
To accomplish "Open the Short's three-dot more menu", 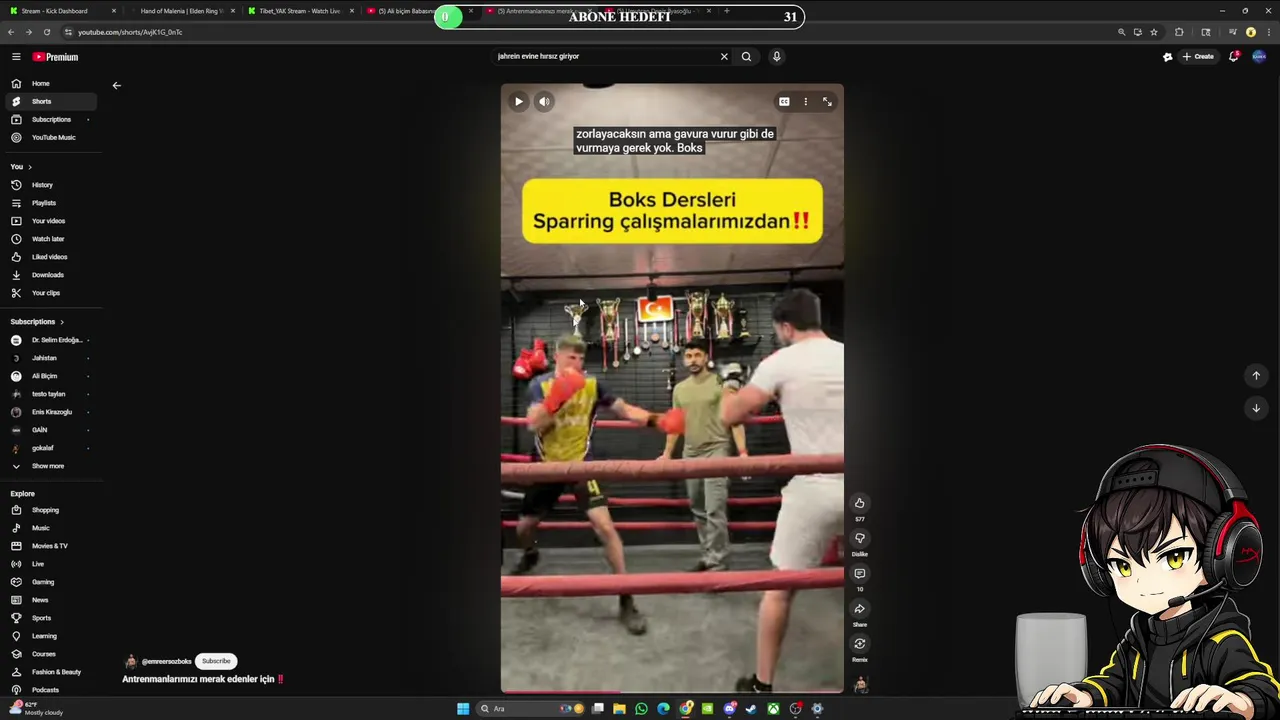I will (806, 101).
